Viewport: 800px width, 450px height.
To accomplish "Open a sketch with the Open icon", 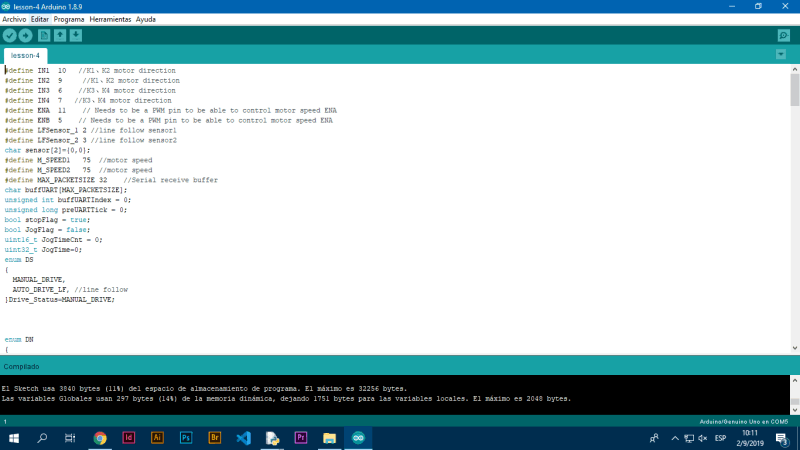I will point(60,35).
